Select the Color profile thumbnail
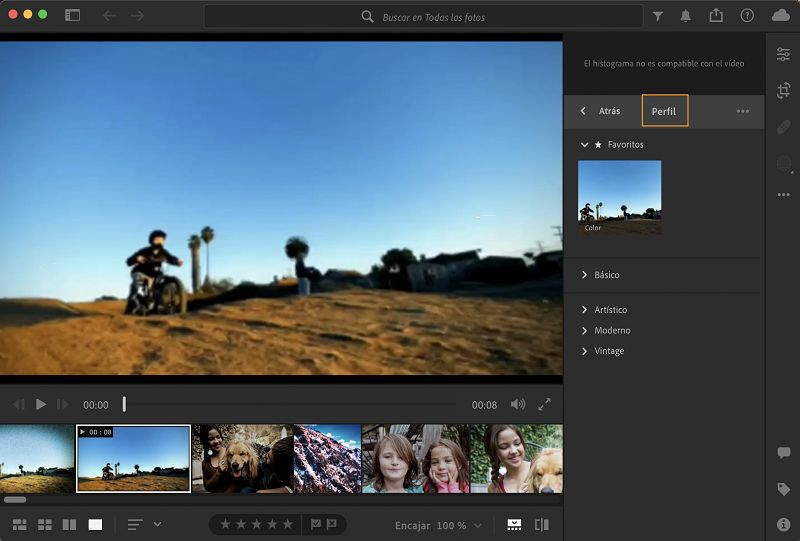The height and width of the screenshot is (541, 800). [x=619, y=197]
